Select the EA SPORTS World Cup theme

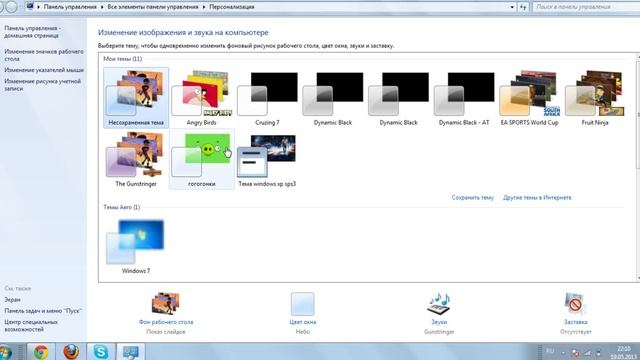[x=529, y=98]
